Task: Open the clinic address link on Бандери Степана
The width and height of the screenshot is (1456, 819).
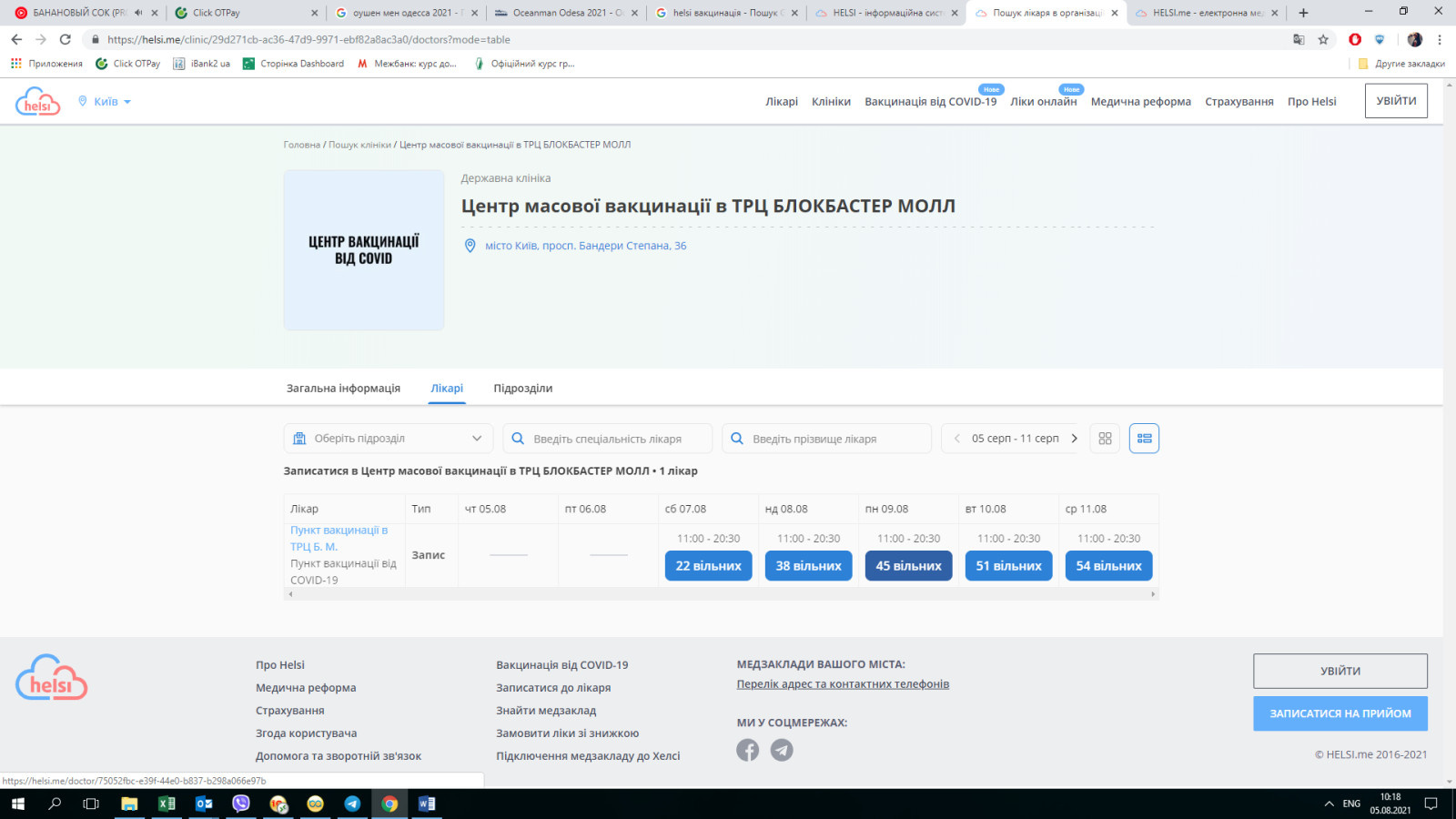Action: (x=585, y=246)
